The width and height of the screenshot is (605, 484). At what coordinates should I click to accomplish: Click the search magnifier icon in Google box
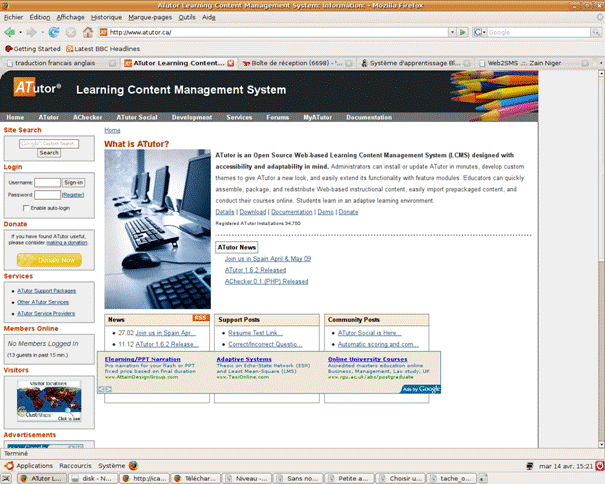click(596, 32)
